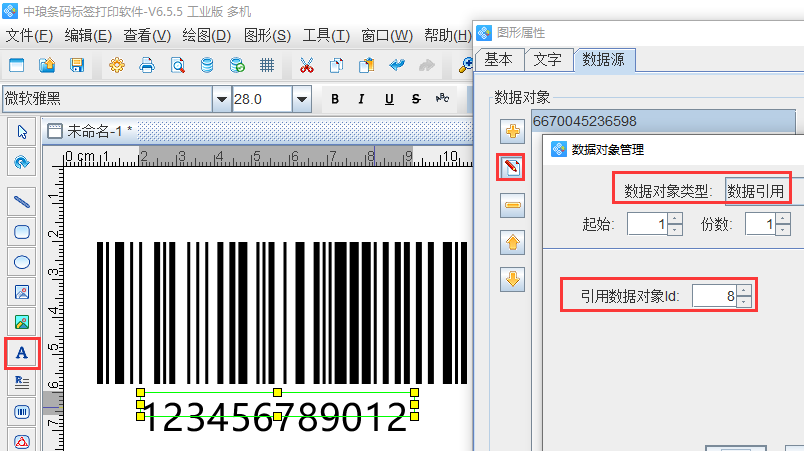Open the 微软雅黑 font dropdown
This screenshot has width=804, height=451.
coord(221,99)
